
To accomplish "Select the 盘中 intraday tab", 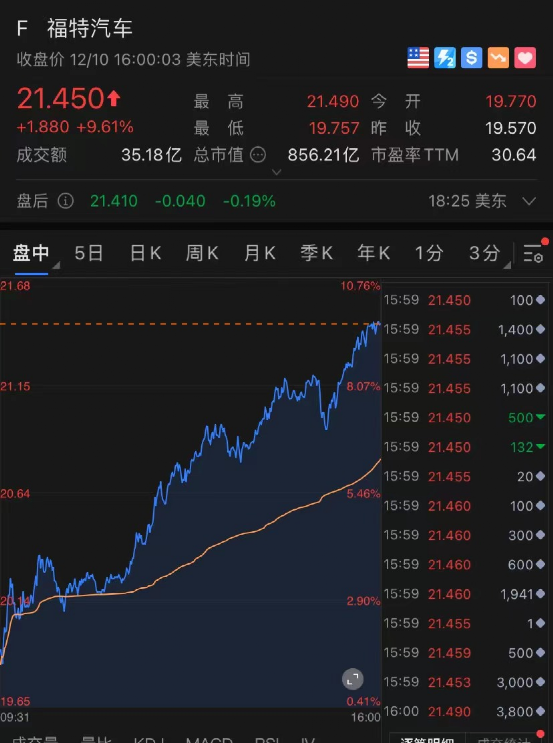I will [x=31, y=254].
